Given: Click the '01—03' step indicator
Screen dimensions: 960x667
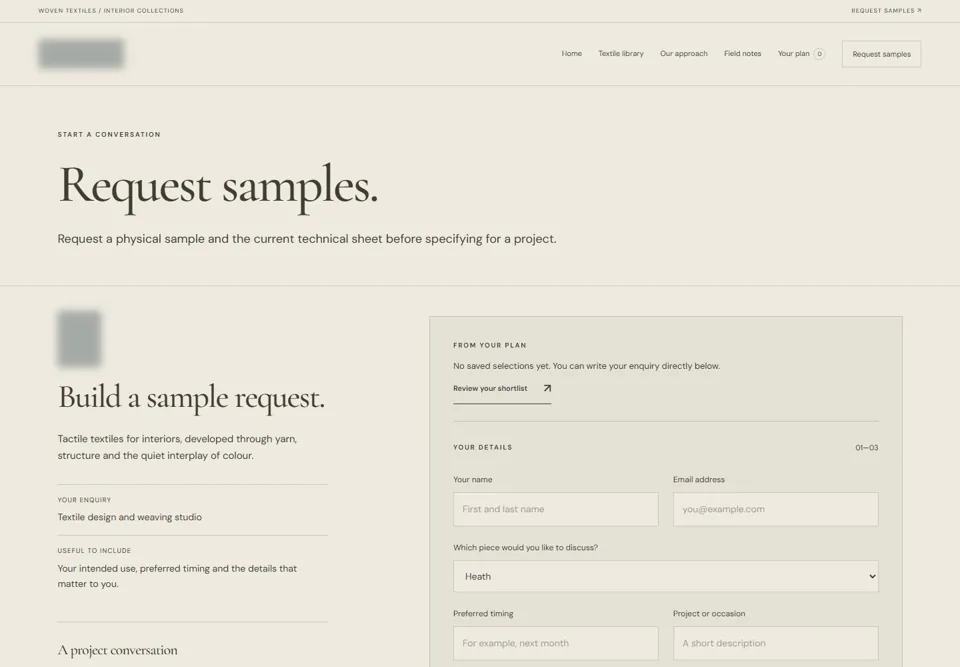Looking at the screenshot, I should tap(866, 448).
